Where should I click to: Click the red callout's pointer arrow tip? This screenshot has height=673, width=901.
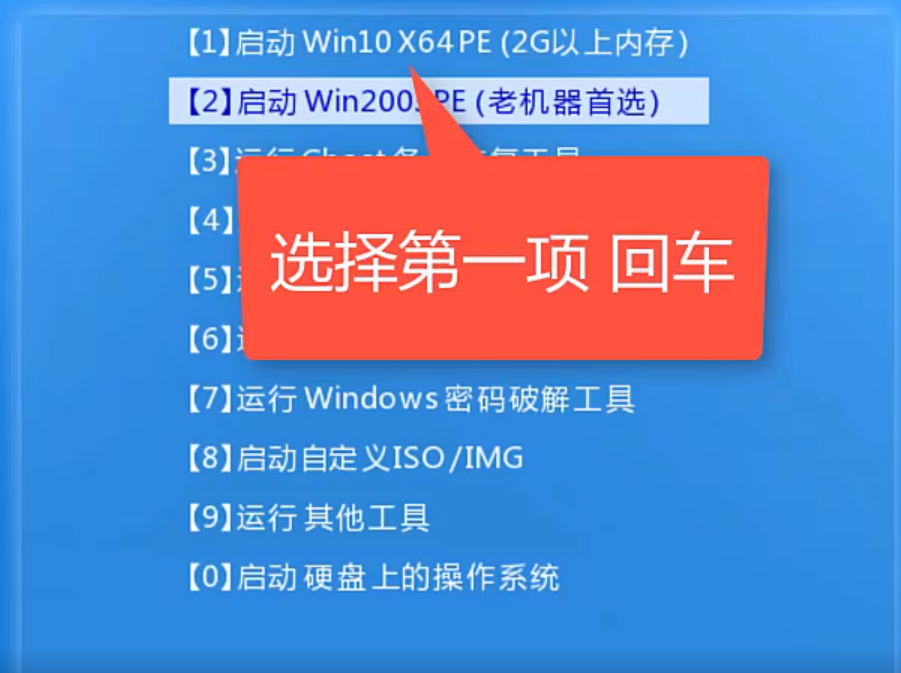click(x=411, y=69)
